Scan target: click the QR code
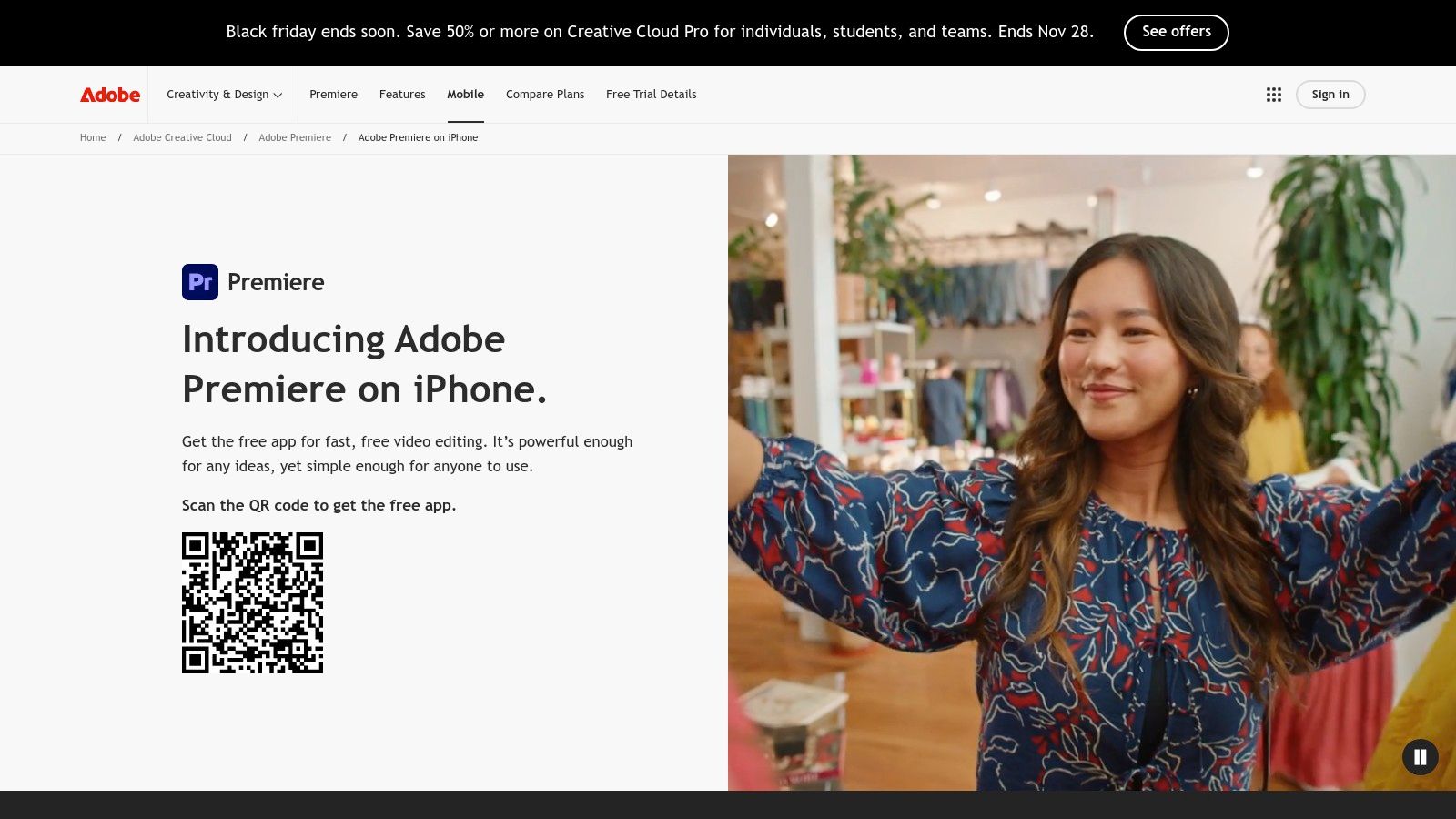The width and height of the screenshot is (1456, 819). coord(252,602)
